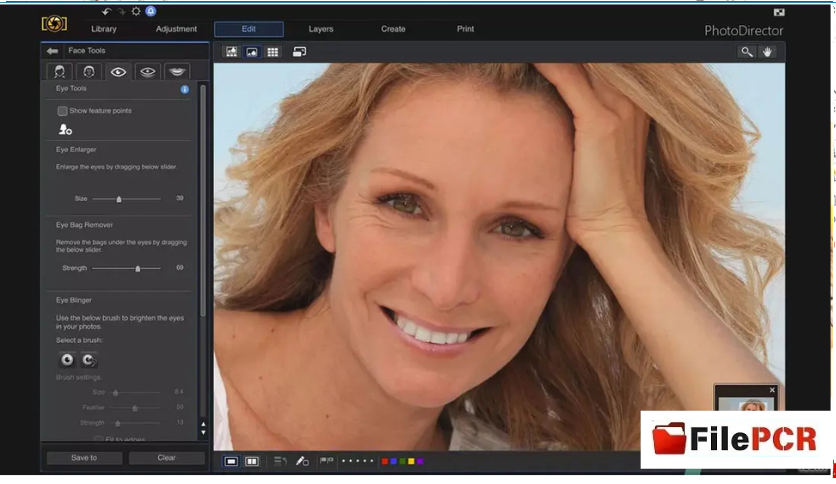
Task: Open notifications via the blue bell icon
Action: pos(151,11)
